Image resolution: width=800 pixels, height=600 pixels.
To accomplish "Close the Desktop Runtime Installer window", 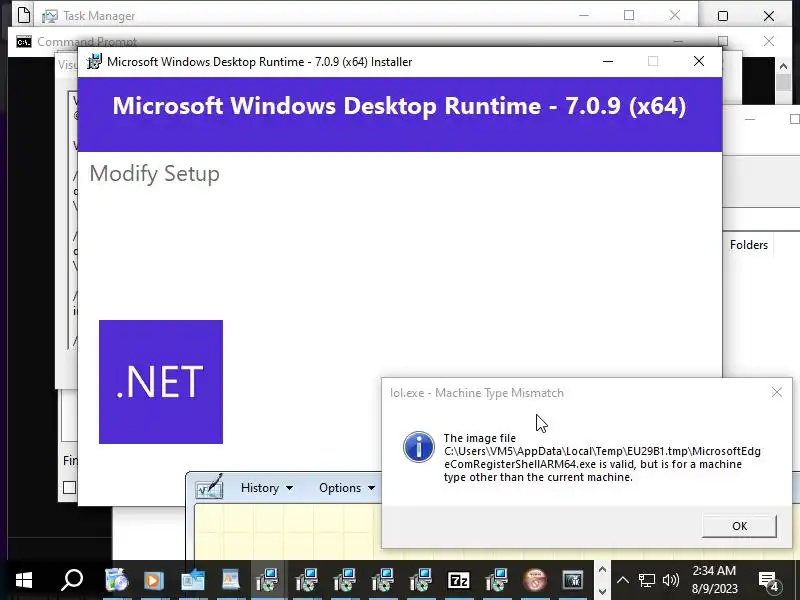I will (x=698, y=62).
